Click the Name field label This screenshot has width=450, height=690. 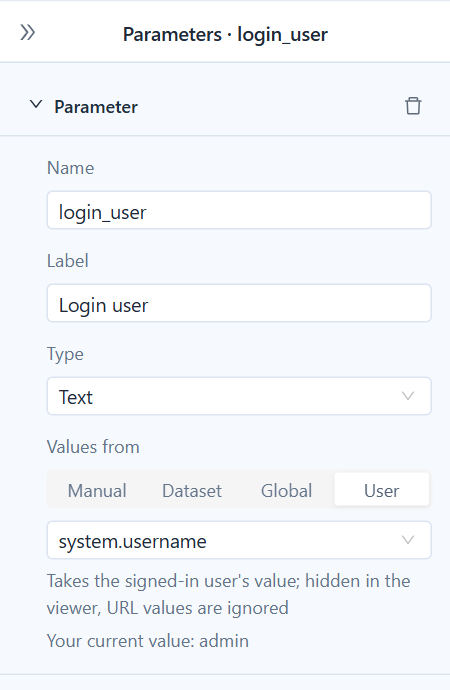(70, 168)
